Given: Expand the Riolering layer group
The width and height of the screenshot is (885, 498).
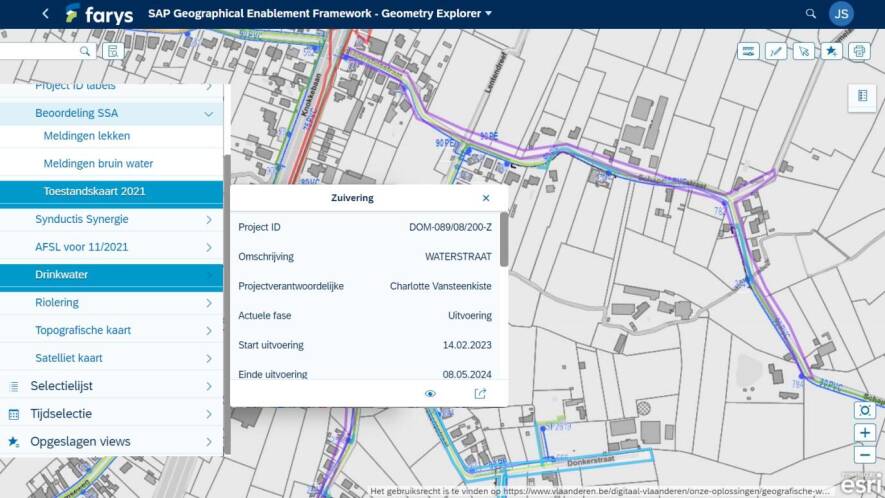Looking at the screenshot, I should pos(209,303).
